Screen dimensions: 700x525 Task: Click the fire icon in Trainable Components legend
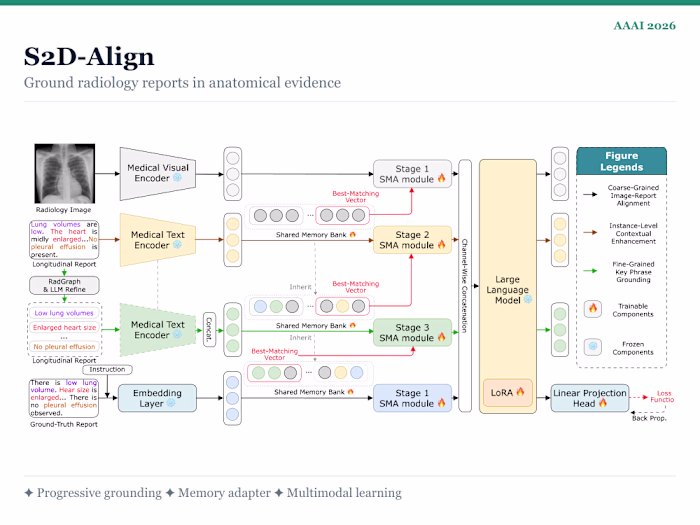coord(593,308)
